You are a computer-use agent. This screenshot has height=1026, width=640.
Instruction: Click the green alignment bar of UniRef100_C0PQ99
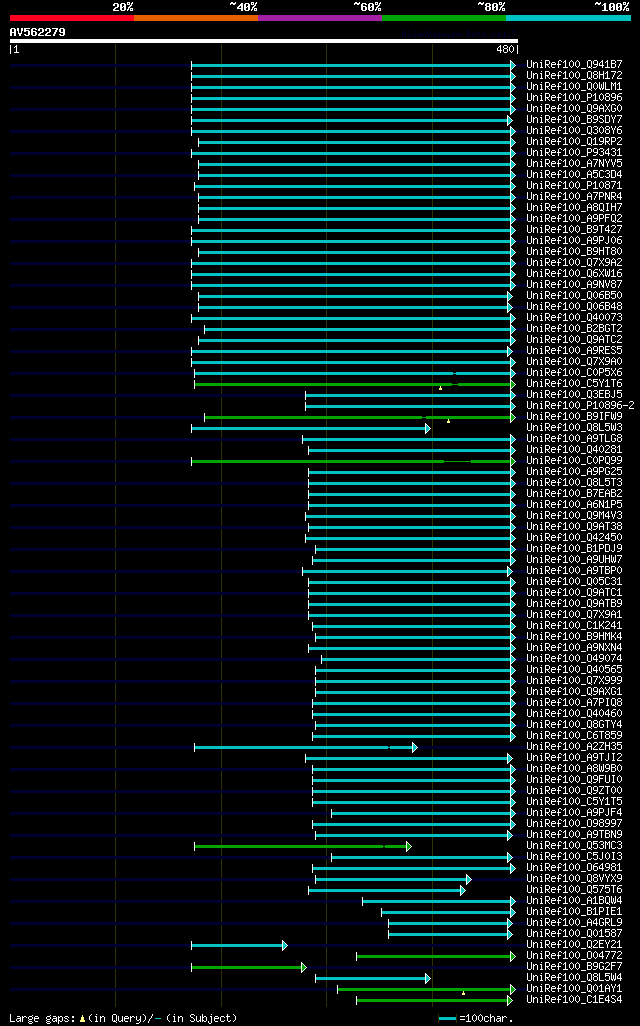pos(353,461)
